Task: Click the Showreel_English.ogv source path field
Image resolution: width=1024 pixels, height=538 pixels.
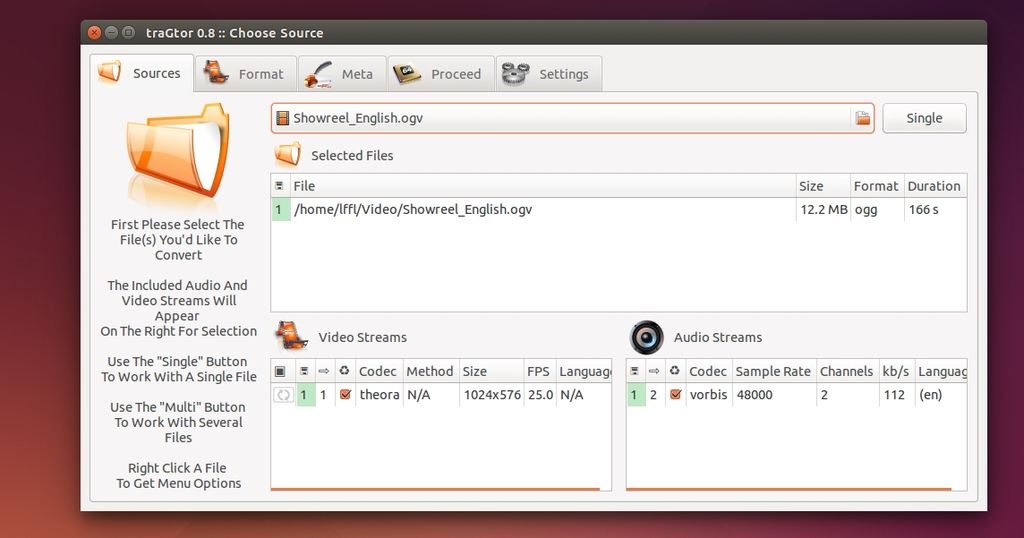Action: 560,118
